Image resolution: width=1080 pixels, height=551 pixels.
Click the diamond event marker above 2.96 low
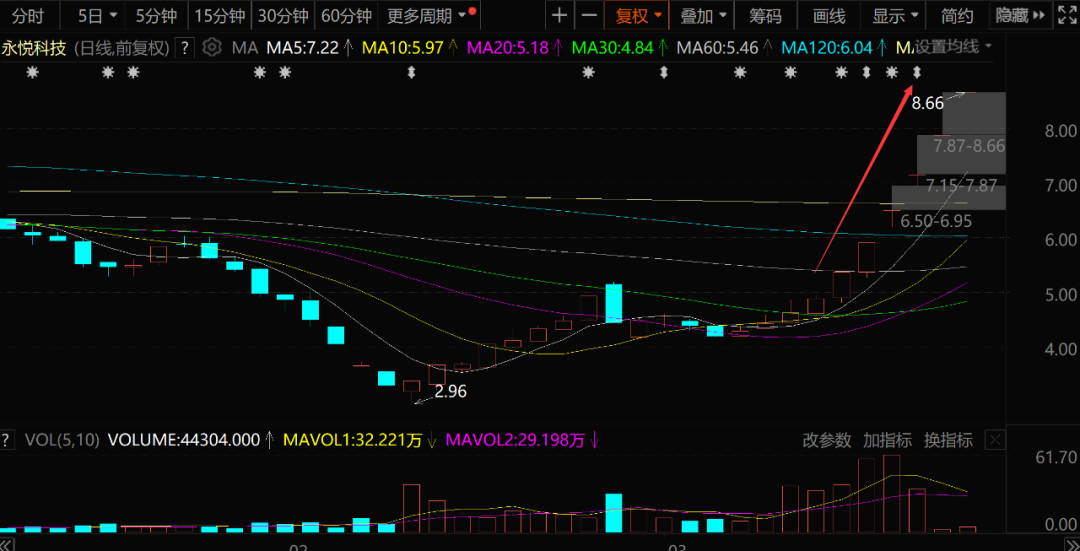tap(411, 72)
